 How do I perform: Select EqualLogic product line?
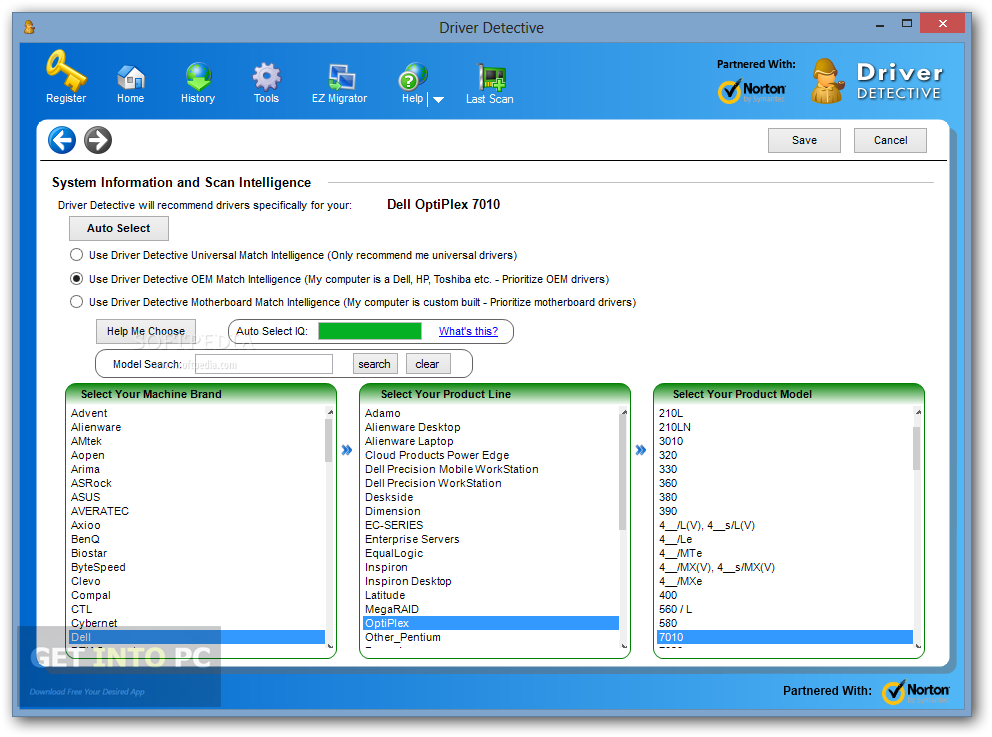point(394,553)
